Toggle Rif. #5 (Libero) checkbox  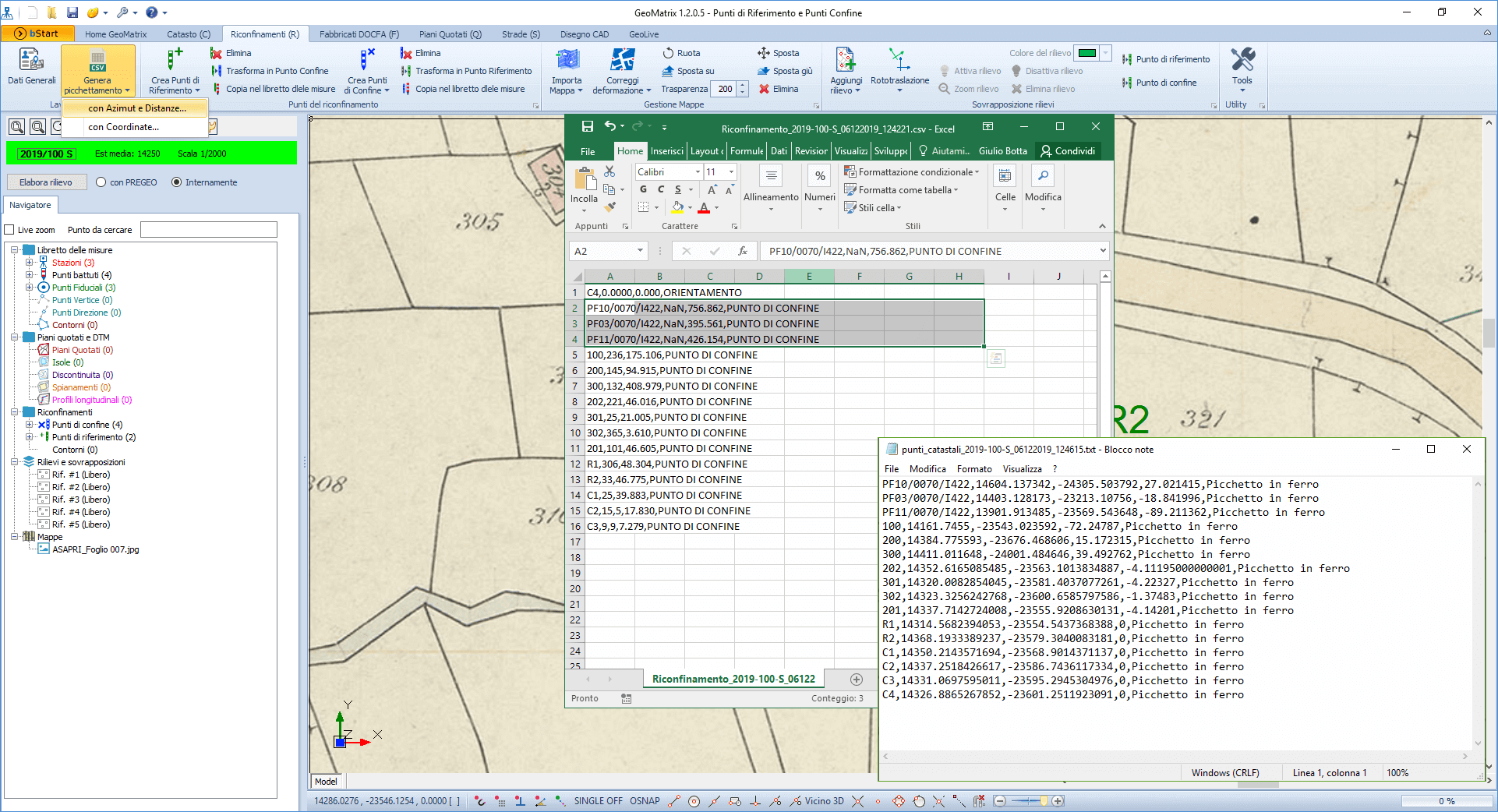tap(44, 524)
